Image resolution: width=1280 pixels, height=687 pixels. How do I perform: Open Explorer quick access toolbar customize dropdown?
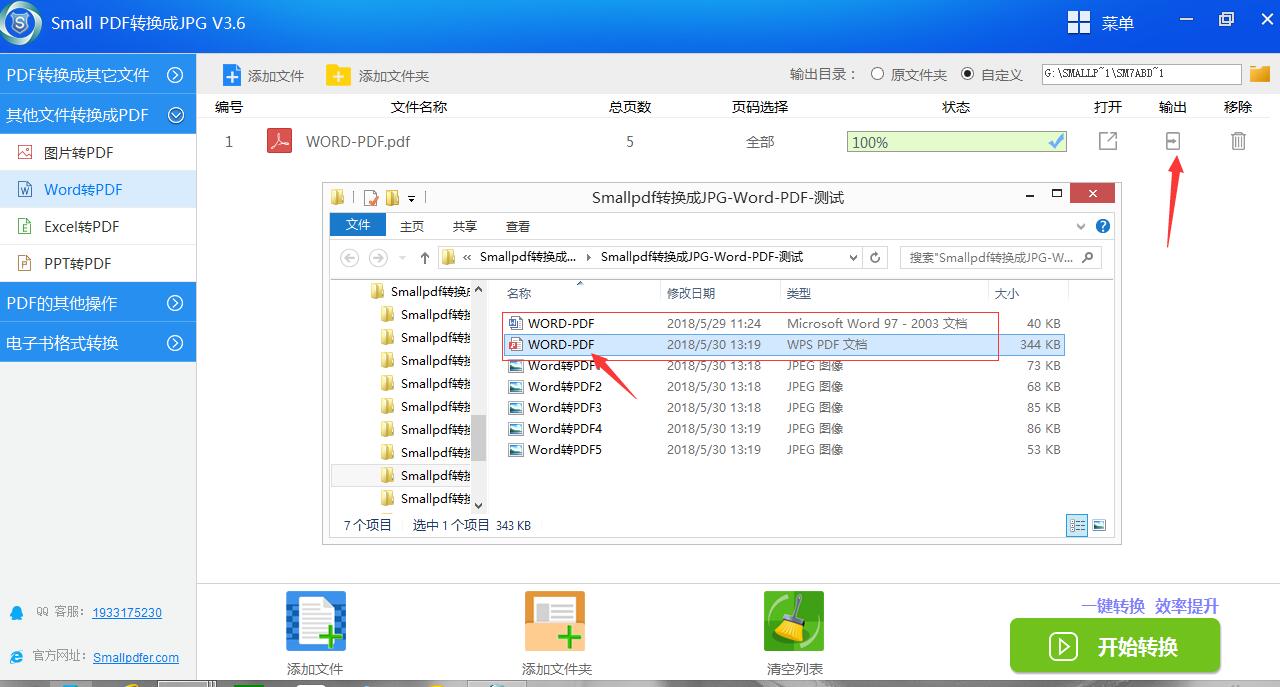tap(411, 198)
